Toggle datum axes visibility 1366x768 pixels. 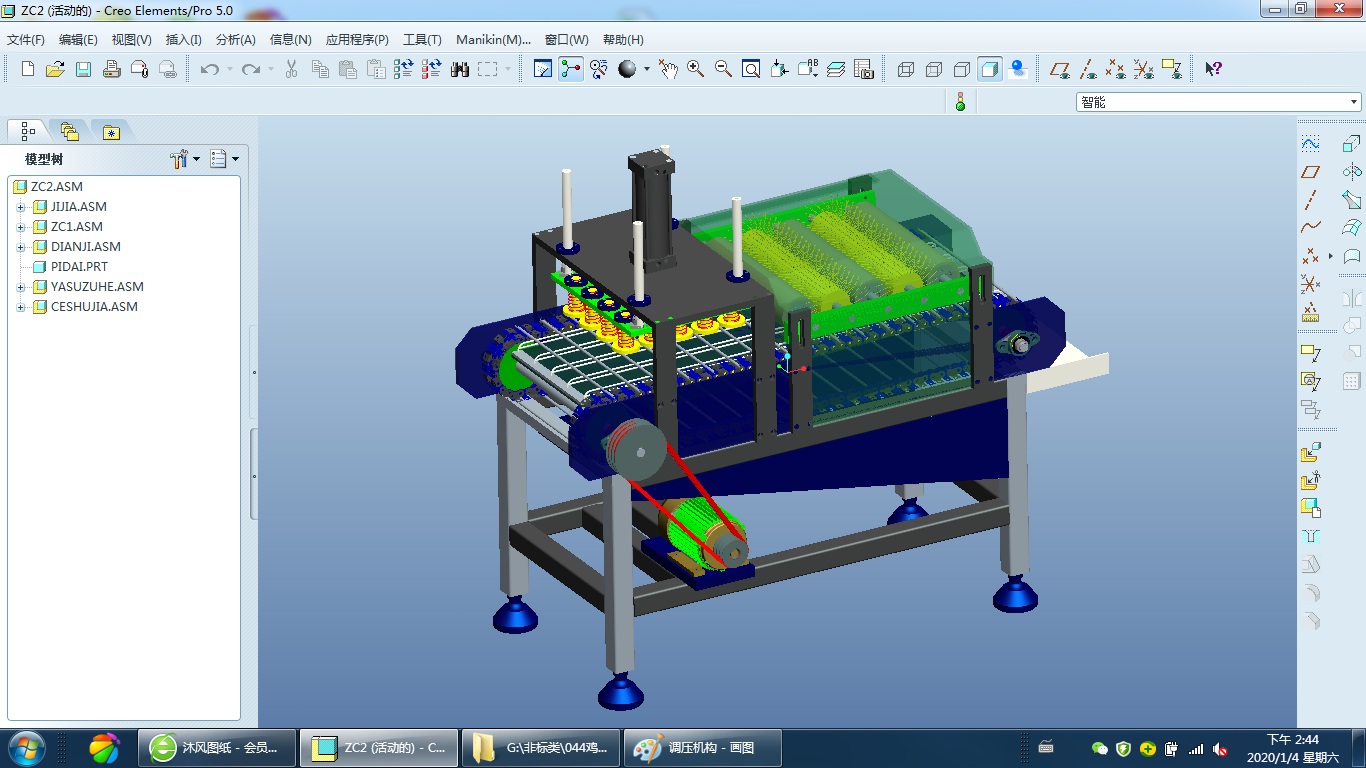click(1087, 69)
